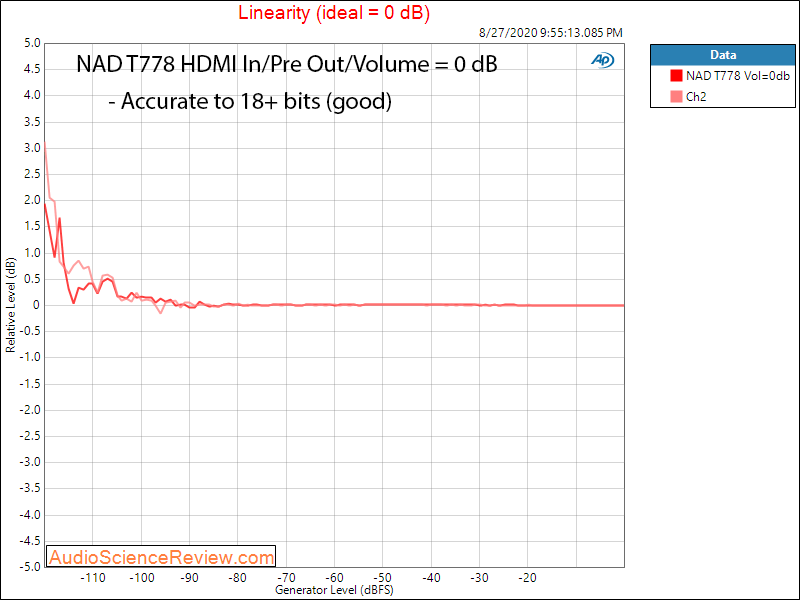This screenshot has height=600, width=800.
Task: Click the 0 tick on the vertical axis
Action: click(x=36, y=305)
